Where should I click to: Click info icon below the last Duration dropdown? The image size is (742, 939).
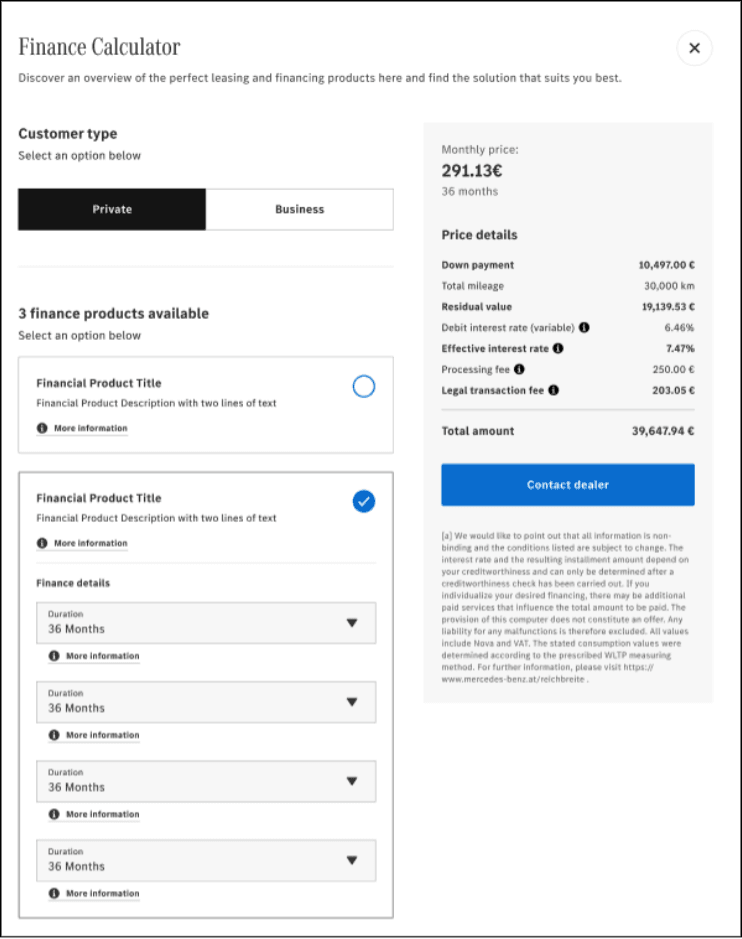pyautogui.click(x=54, y=893)
